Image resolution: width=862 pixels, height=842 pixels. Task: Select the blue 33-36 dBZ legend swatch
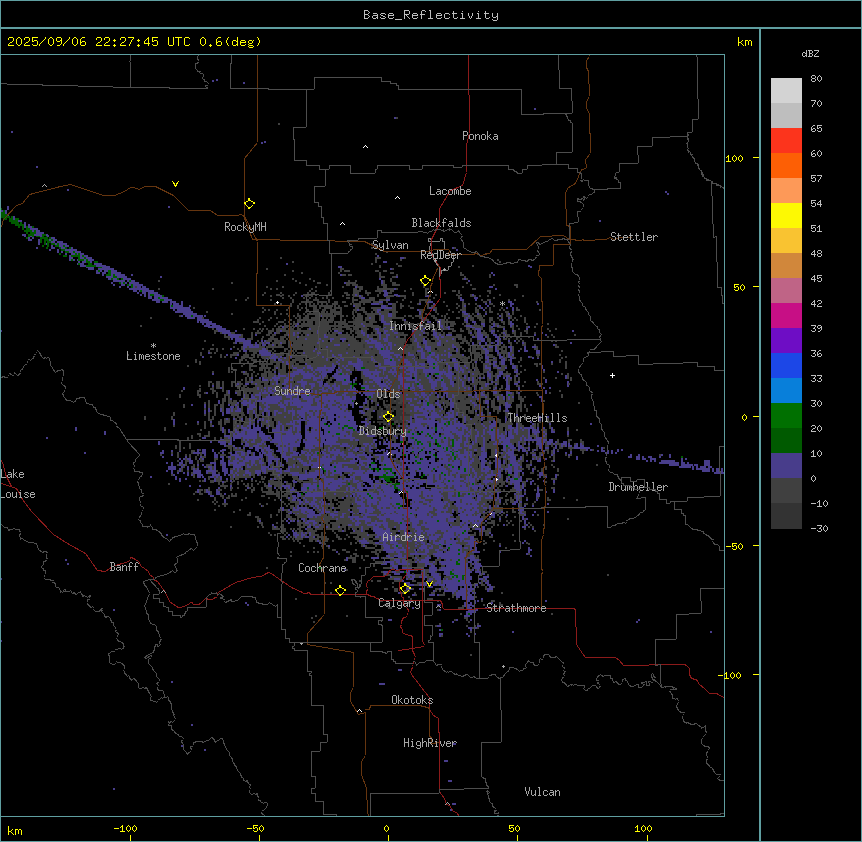tap(786, 365)
